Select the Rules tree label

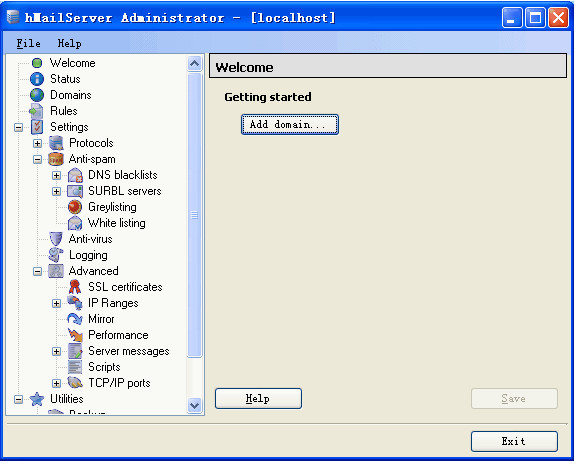tap(64, 111)
